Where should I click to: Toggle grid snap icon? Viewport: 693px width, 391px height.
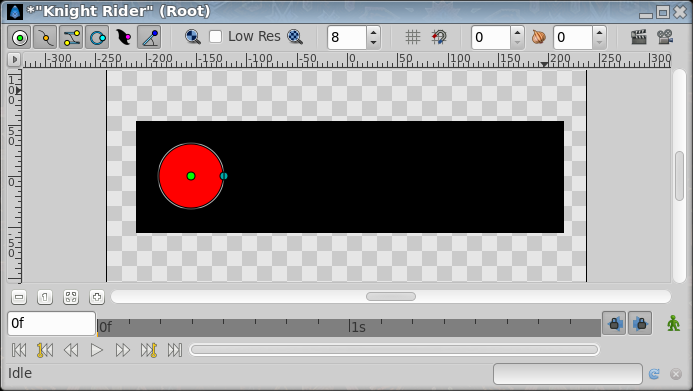click(439, 37)
